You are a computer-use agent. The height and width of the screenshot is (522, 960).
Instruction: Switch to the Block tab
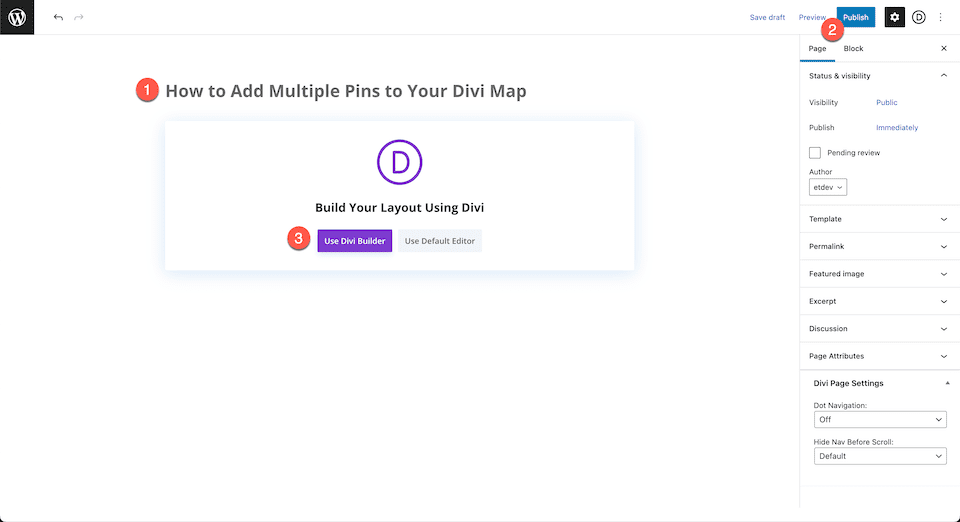(853, 48)
